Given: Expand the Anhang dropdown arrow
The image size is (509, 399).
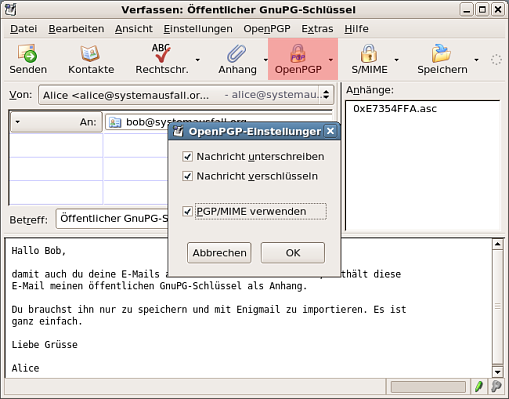Looking at the screenshot, I should [265, 60].
